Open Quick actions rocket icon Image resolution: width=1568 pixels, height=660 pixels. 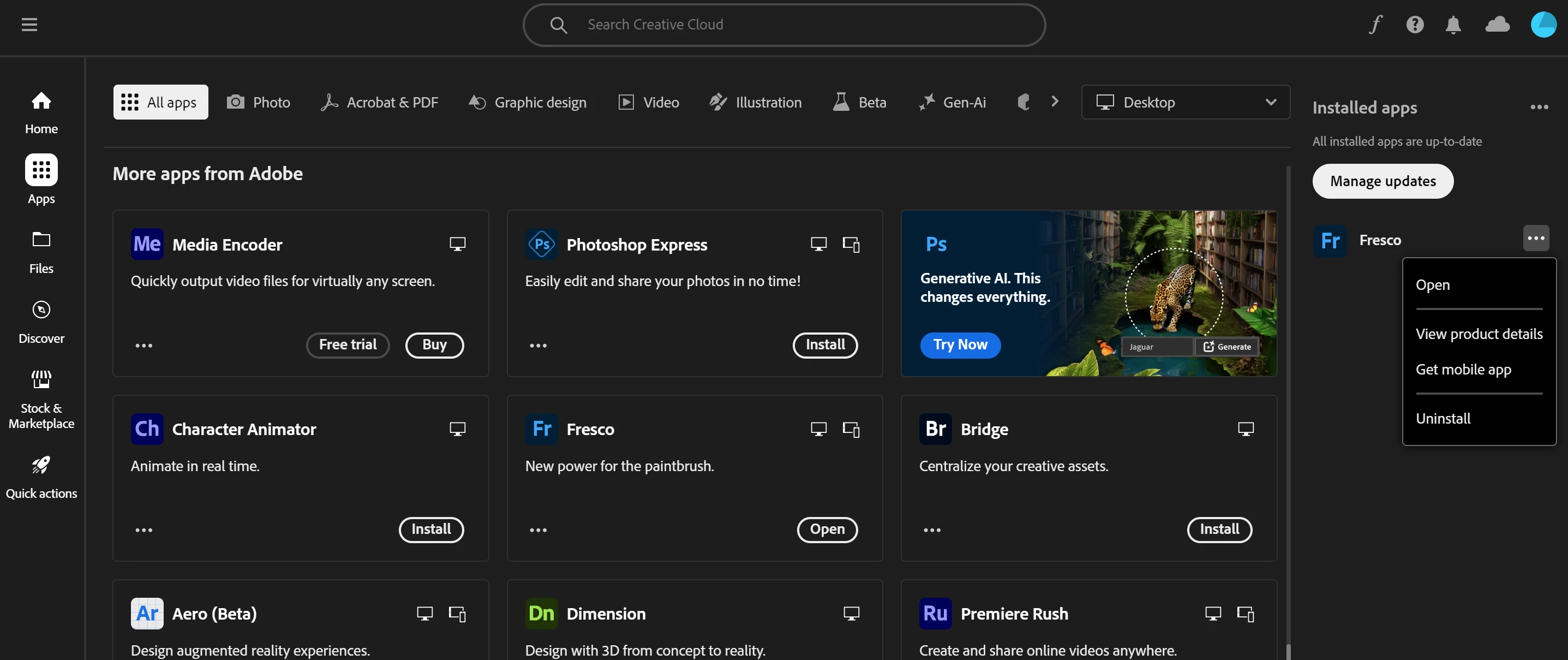click(41, 477)
